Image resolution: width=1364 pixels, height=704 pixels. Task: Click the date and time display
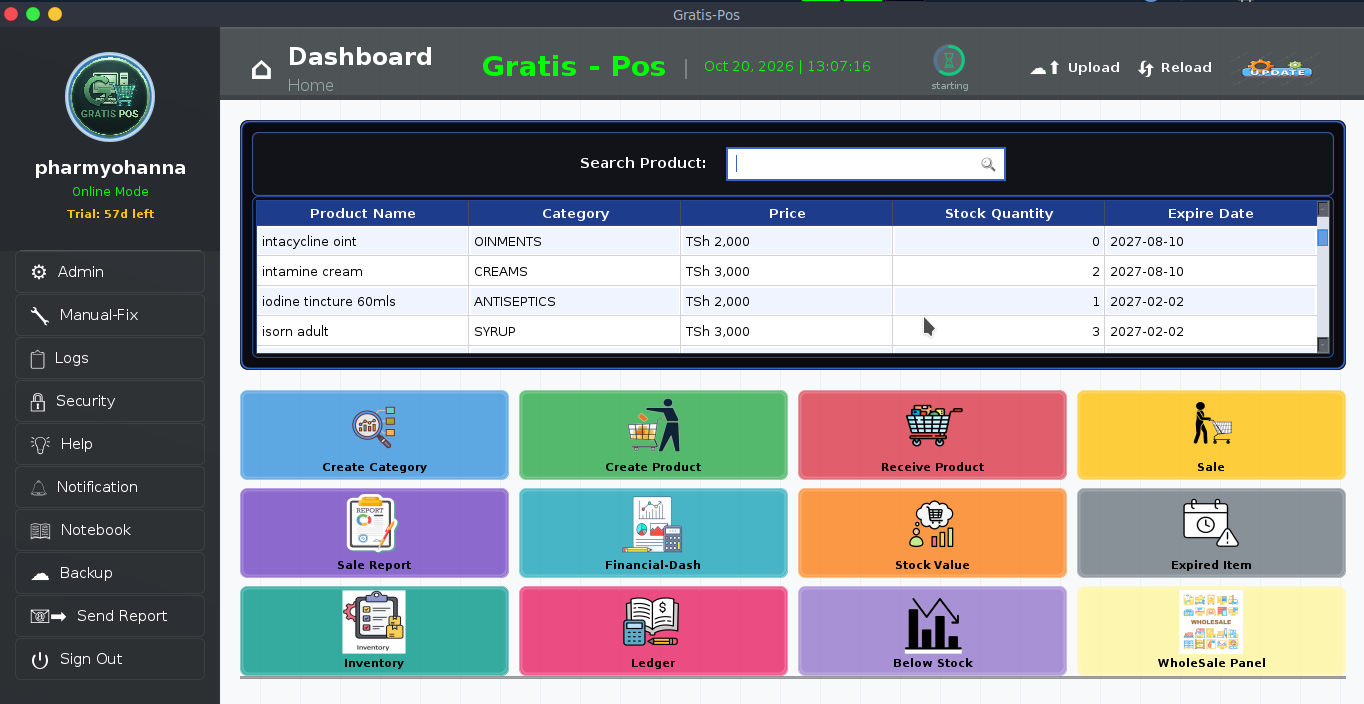[787, 66]
